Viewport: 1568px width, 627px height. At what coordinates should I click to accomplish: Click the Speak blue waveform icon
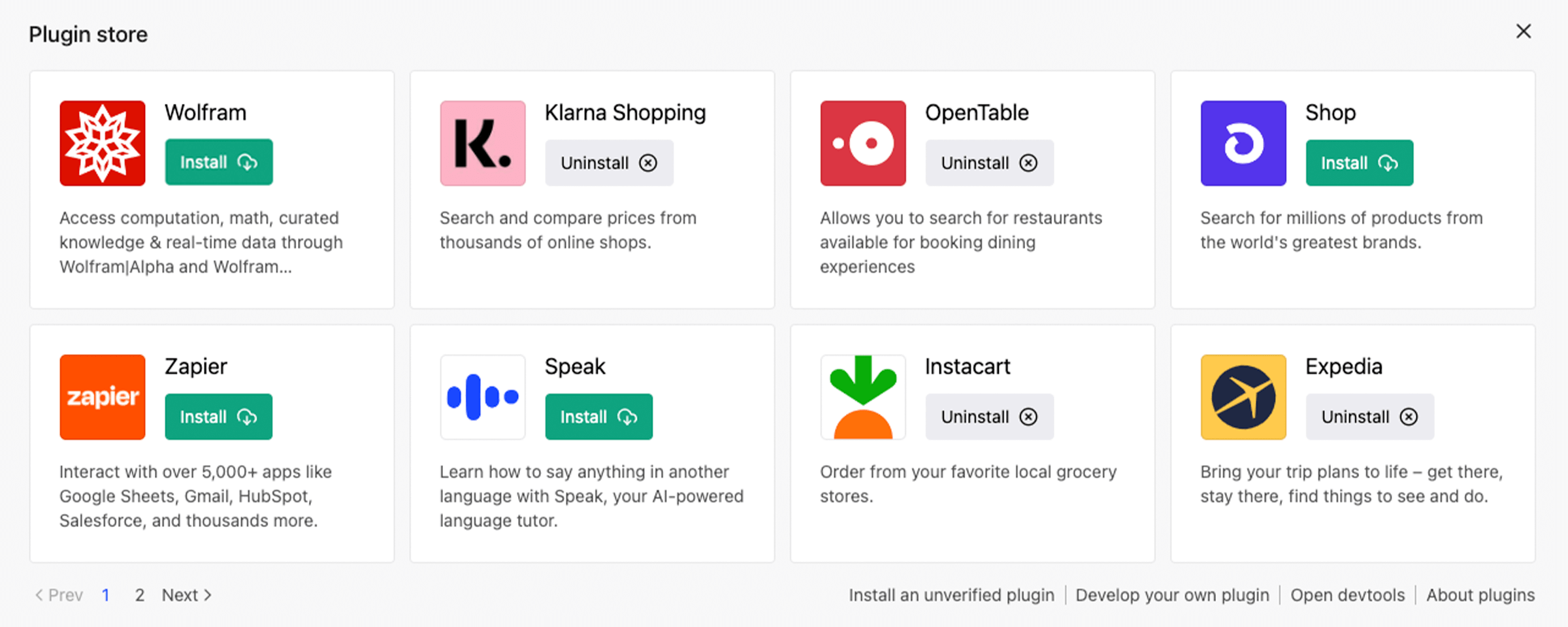483,397
